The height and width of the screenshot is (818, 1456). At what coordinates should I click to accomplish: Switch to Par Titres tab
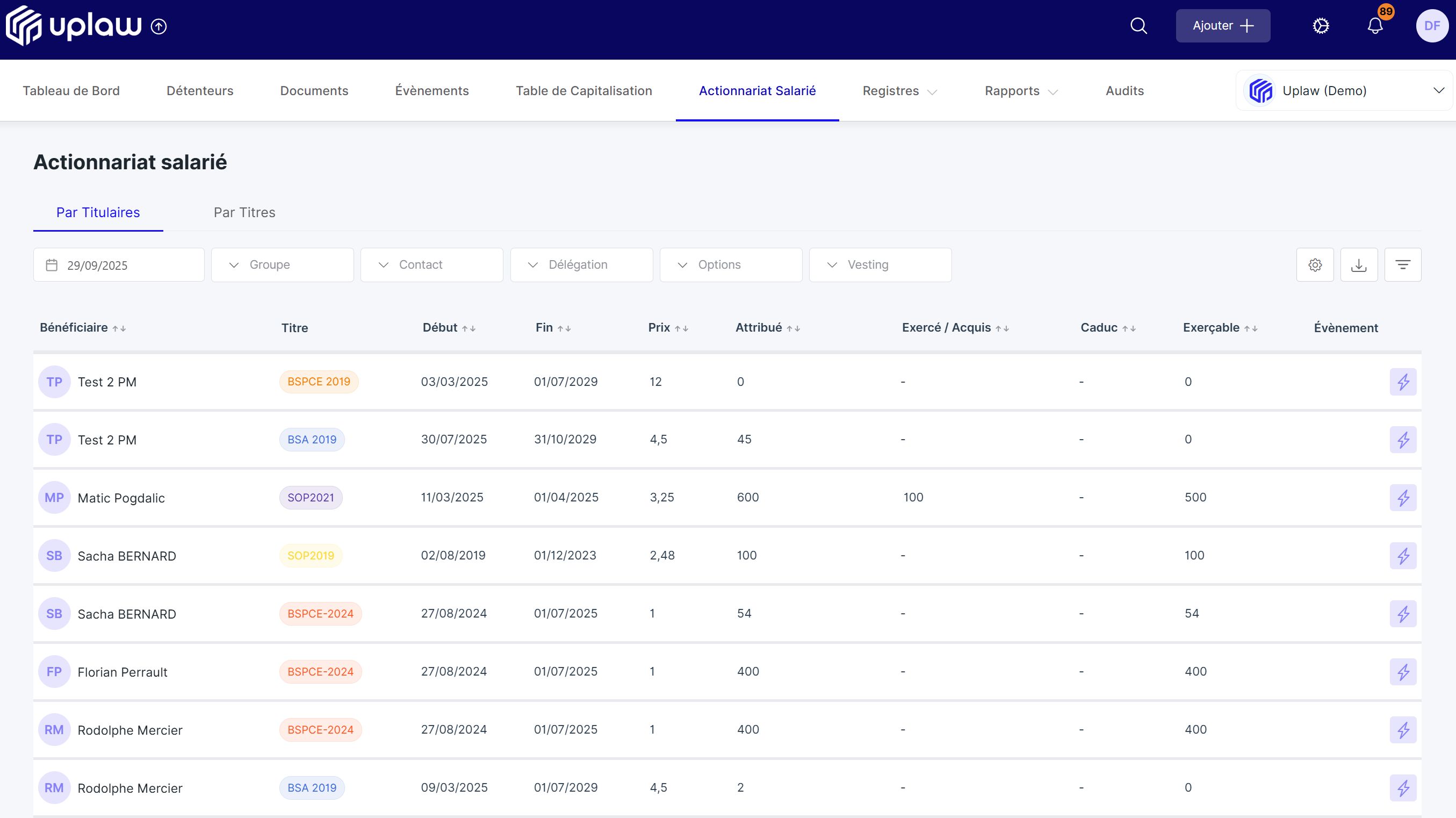pos(245,212)
